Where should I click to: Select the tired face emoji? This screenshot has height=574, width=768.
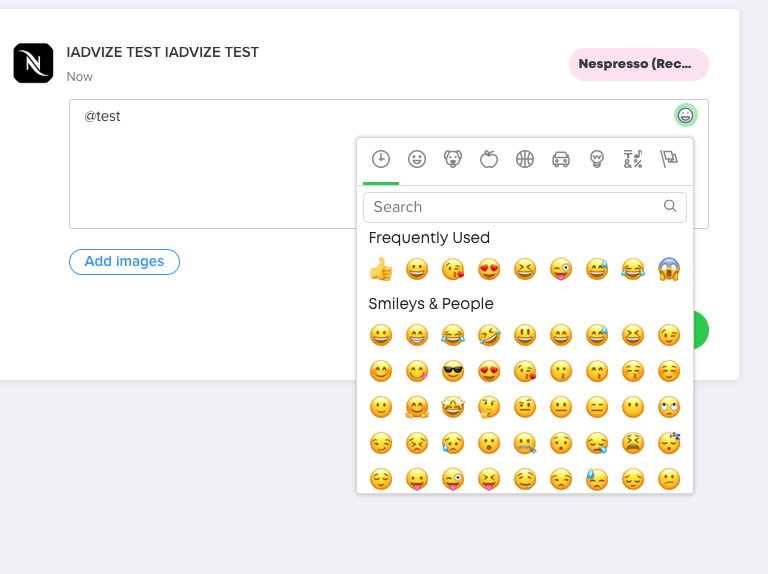633,443
